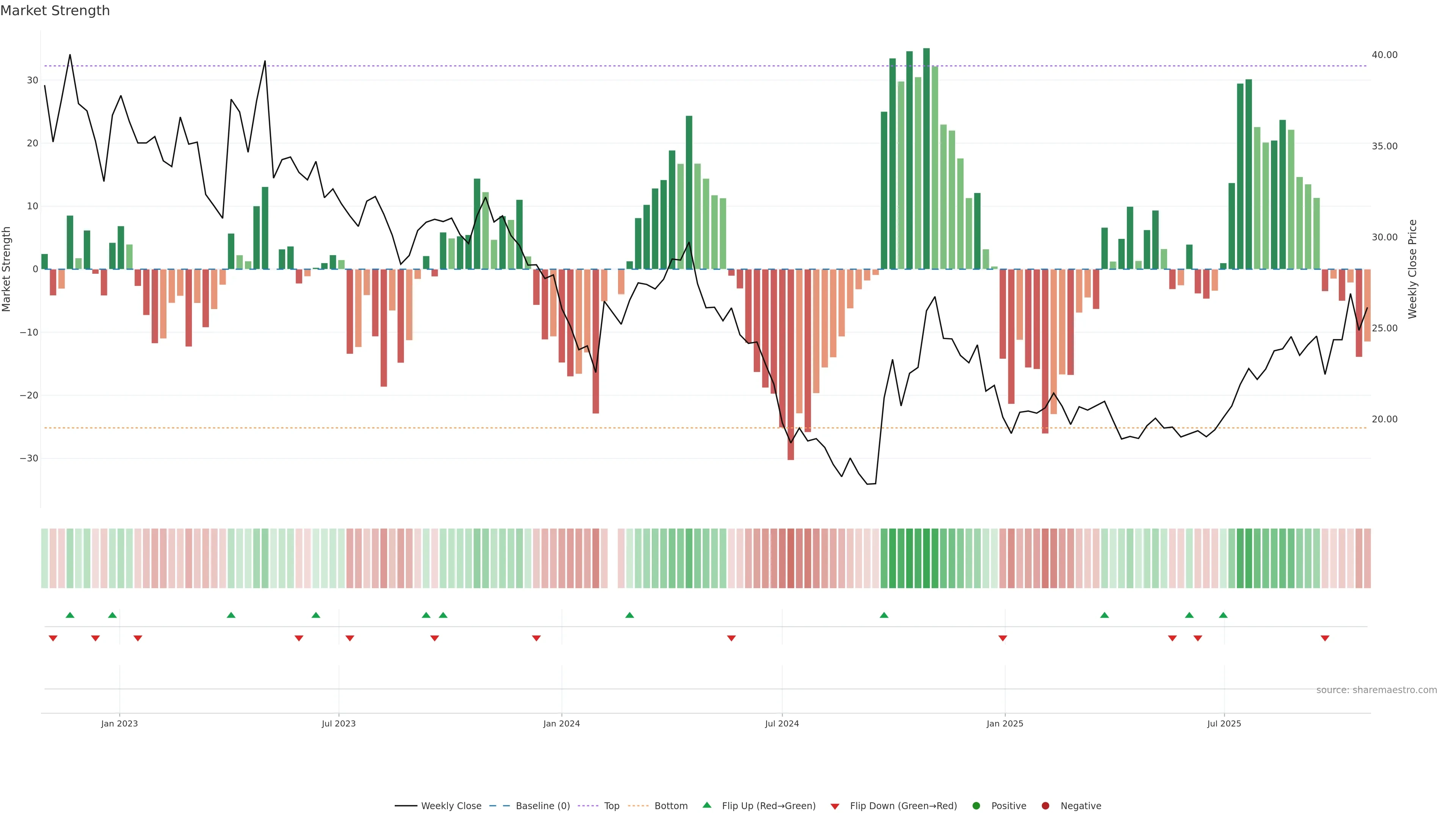Click the Flip Down red triangle legend icon

click(x=835, y=806)
